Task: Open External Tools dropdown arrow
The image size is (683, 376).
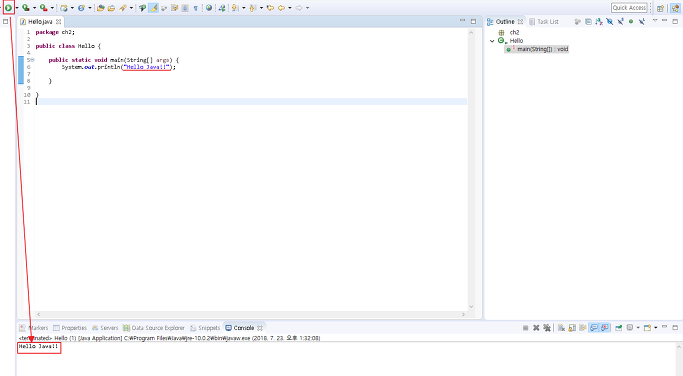Action: [x=52, y=8]
